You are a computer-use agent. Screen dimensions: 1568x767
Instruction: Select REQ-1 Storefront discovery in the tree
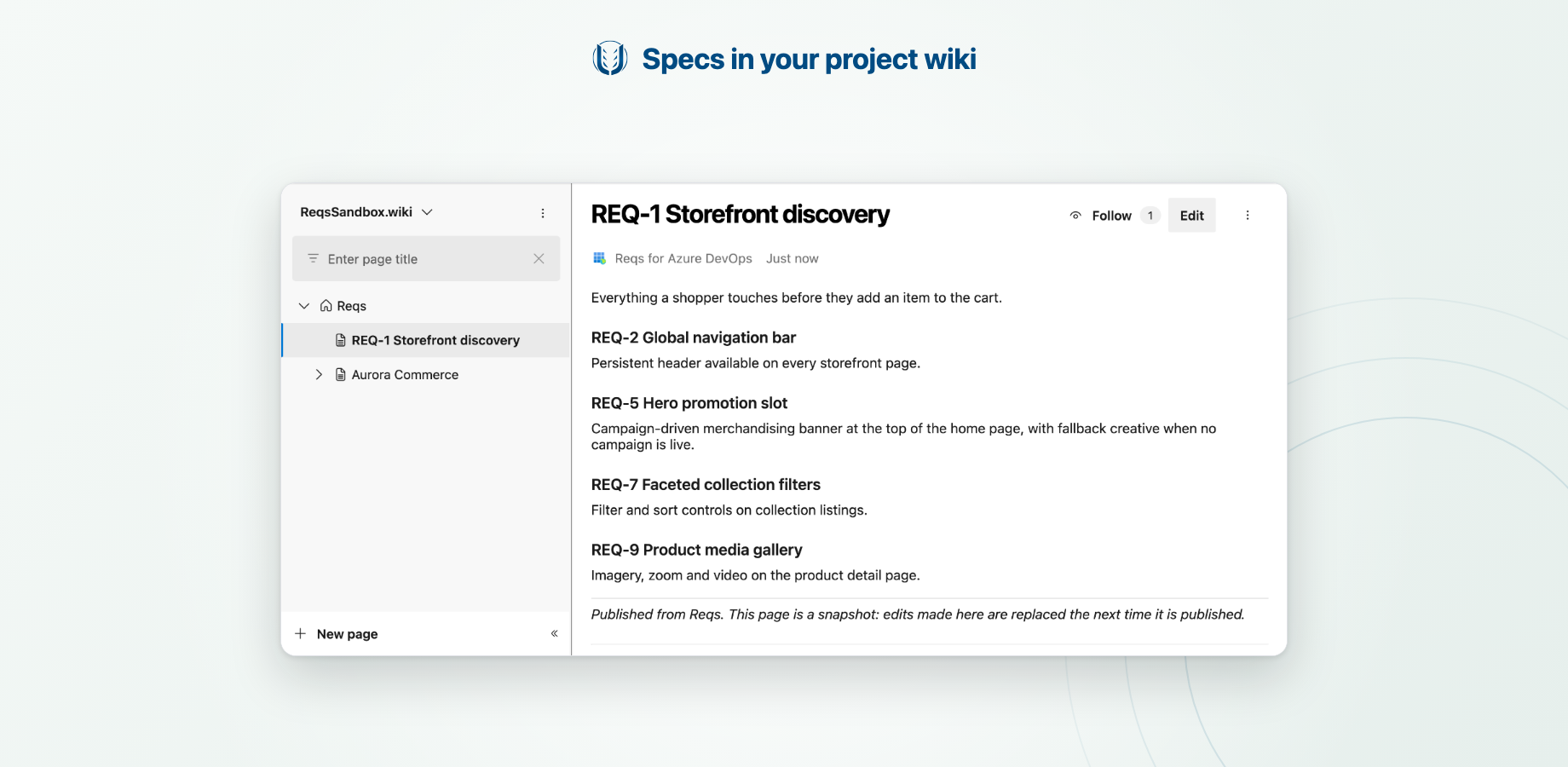(426, 340)
